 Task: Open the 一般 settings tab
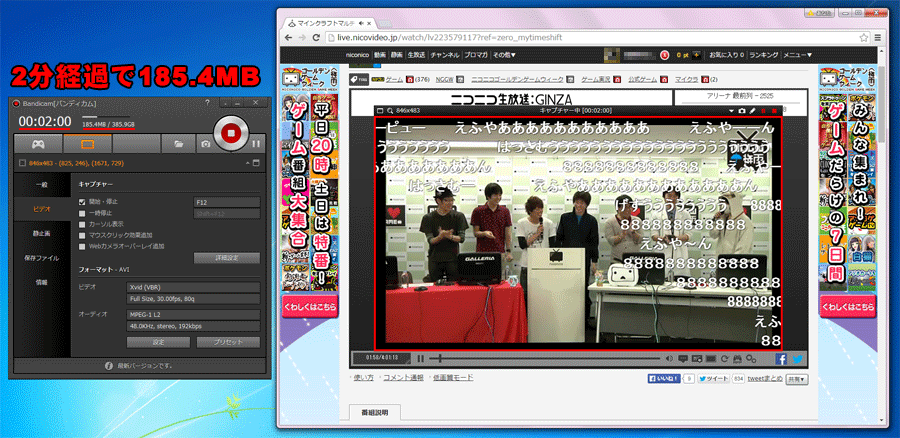[x=42, y=185]
